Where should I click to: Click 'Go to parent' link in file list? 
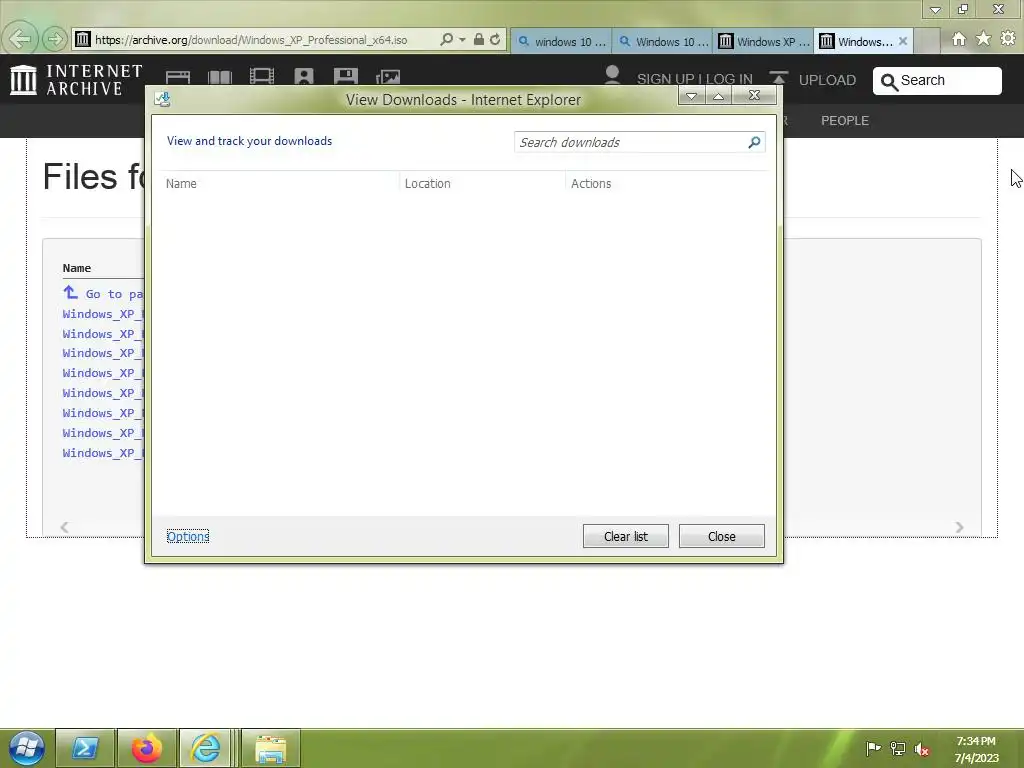tap(103, 293)
